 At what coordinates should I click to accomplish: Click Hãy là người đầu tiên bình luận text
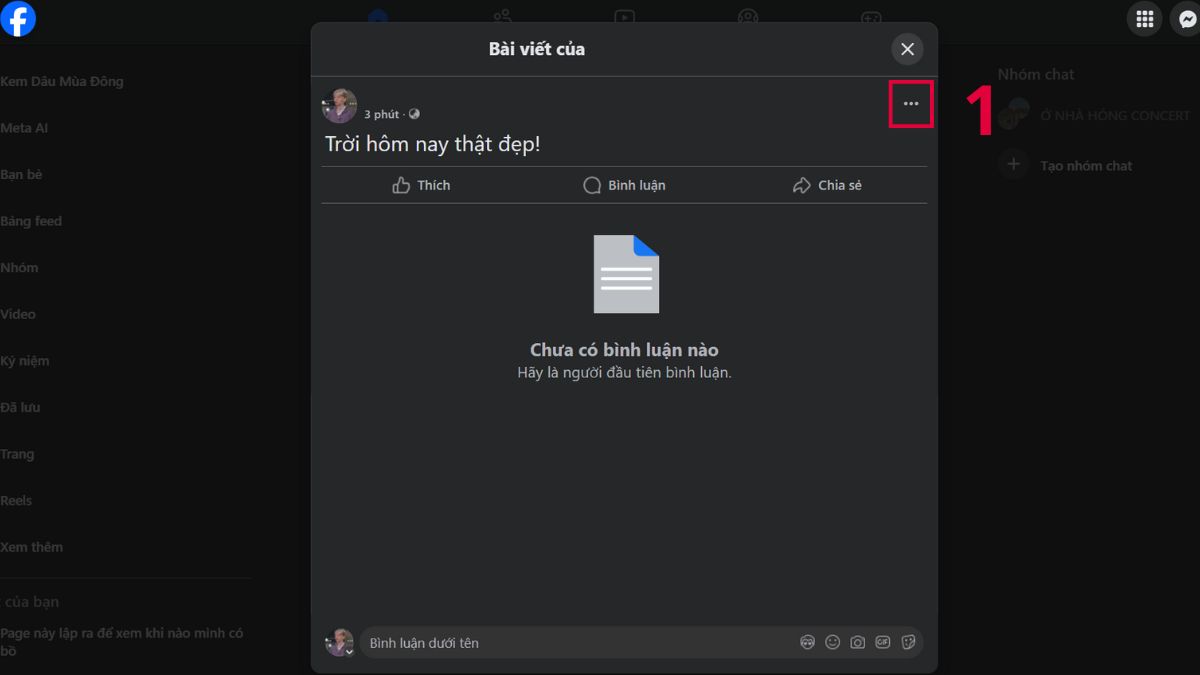tap(624, 372)
